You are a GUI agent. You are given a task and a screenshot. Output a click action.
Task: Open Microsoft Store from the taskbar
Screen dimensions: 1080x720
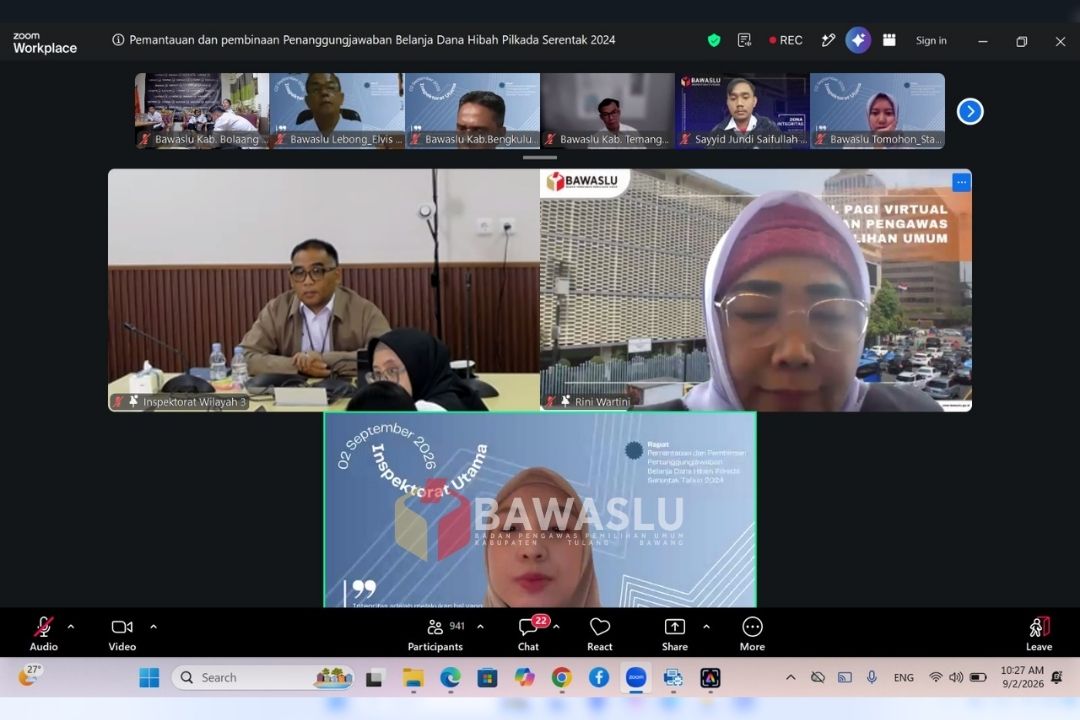pos(487,678)
